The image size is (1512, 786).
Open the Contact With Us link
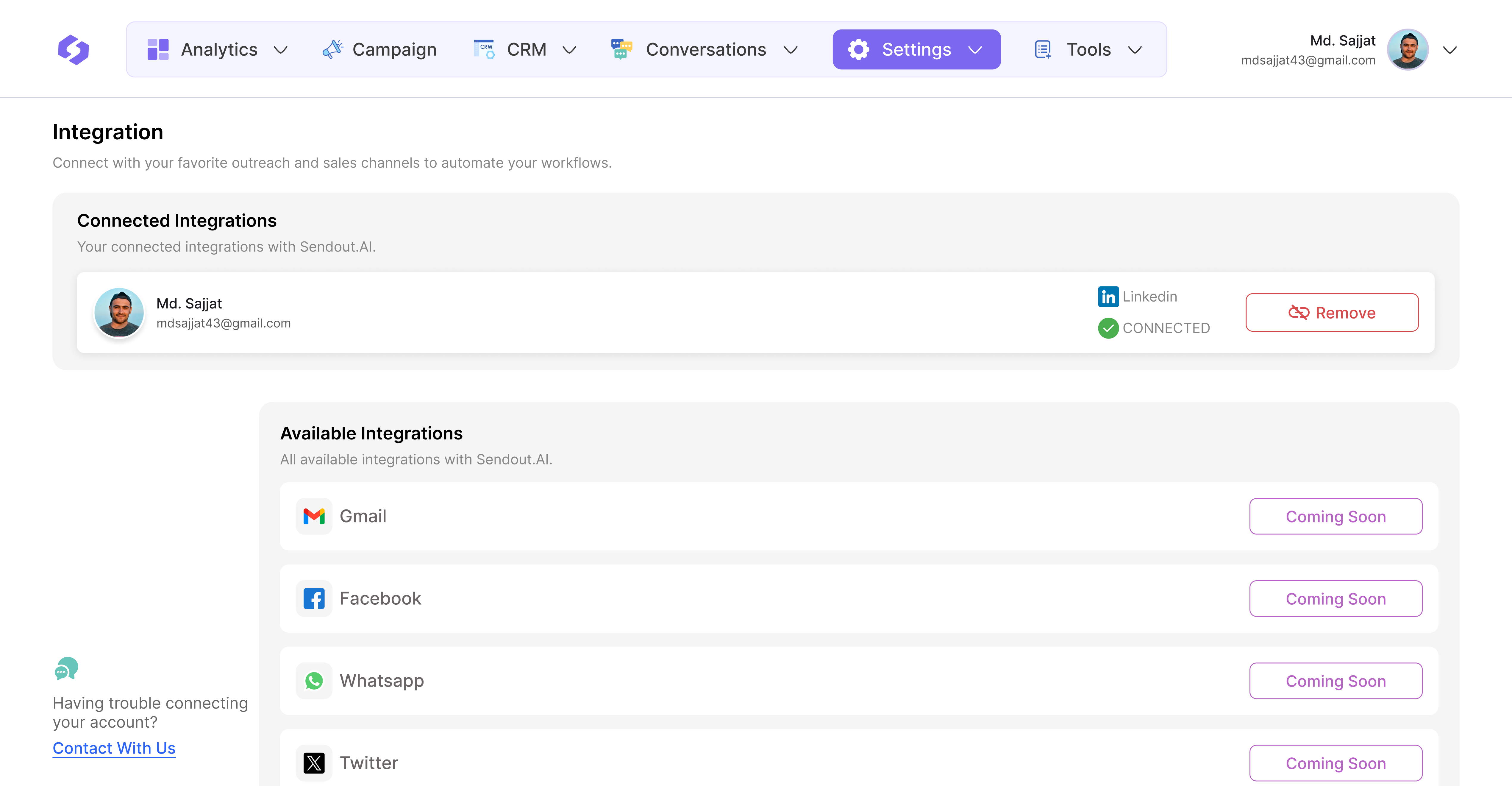tap(114, 748)
